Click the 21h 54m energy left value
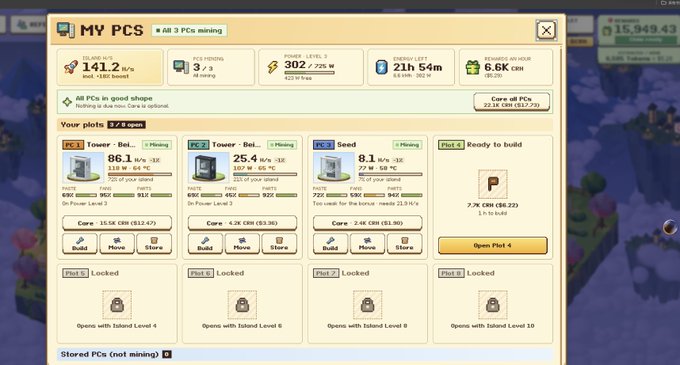Screen dimensions: 680x365 tap(418, 67)
